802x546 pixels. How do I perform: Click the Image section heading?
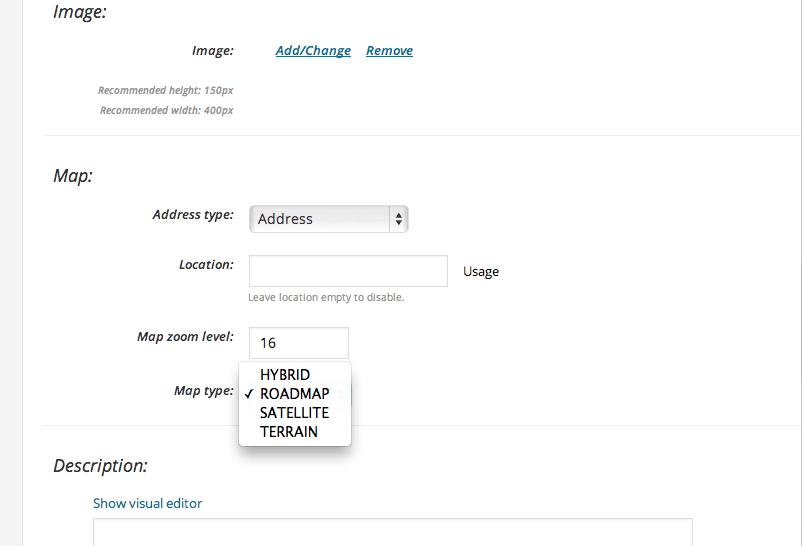click(x=80, y=12)
